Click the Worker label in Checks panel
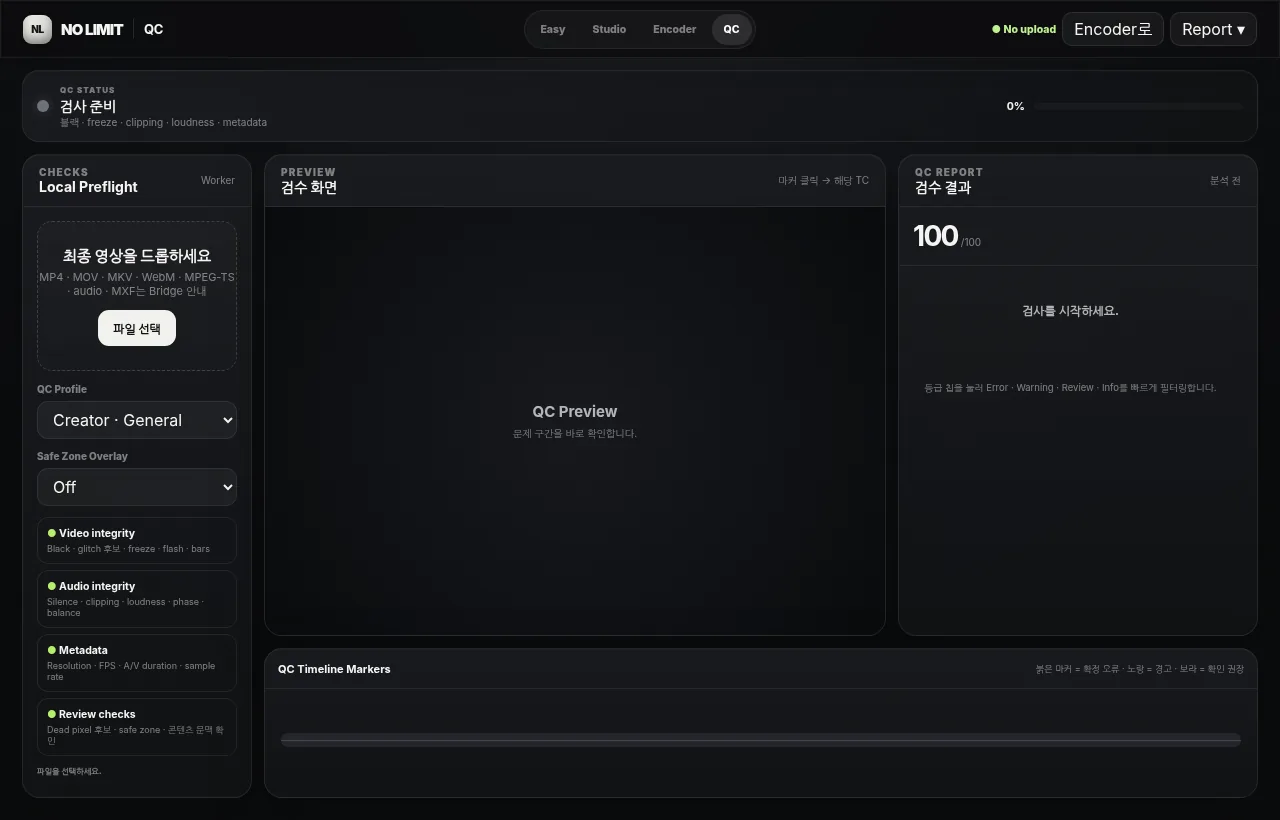Viewport: 1280px width, 820px height. pyautogui.click(x=218, y=180)
